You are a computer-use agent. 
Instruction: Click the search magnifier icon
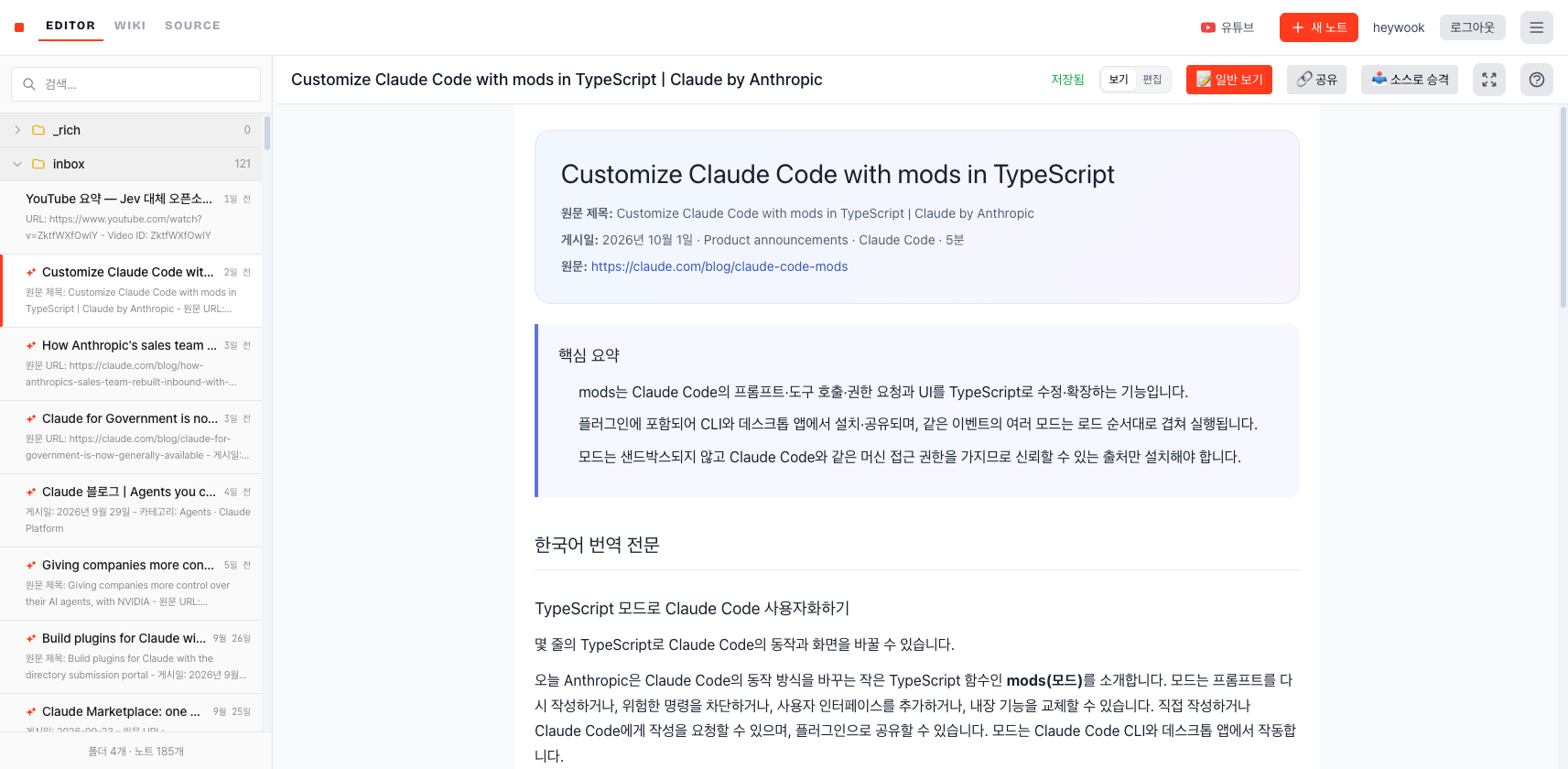tap(29, 84)
